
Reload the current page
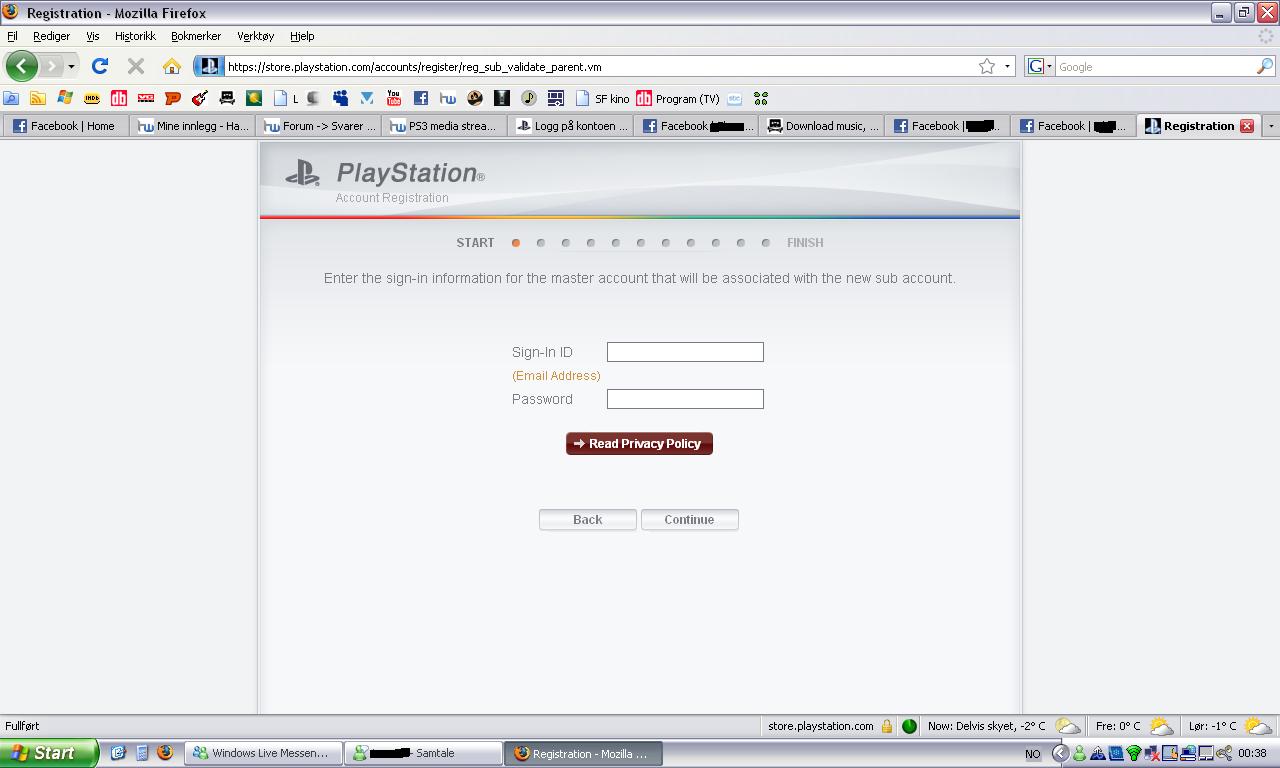[100, 66]
